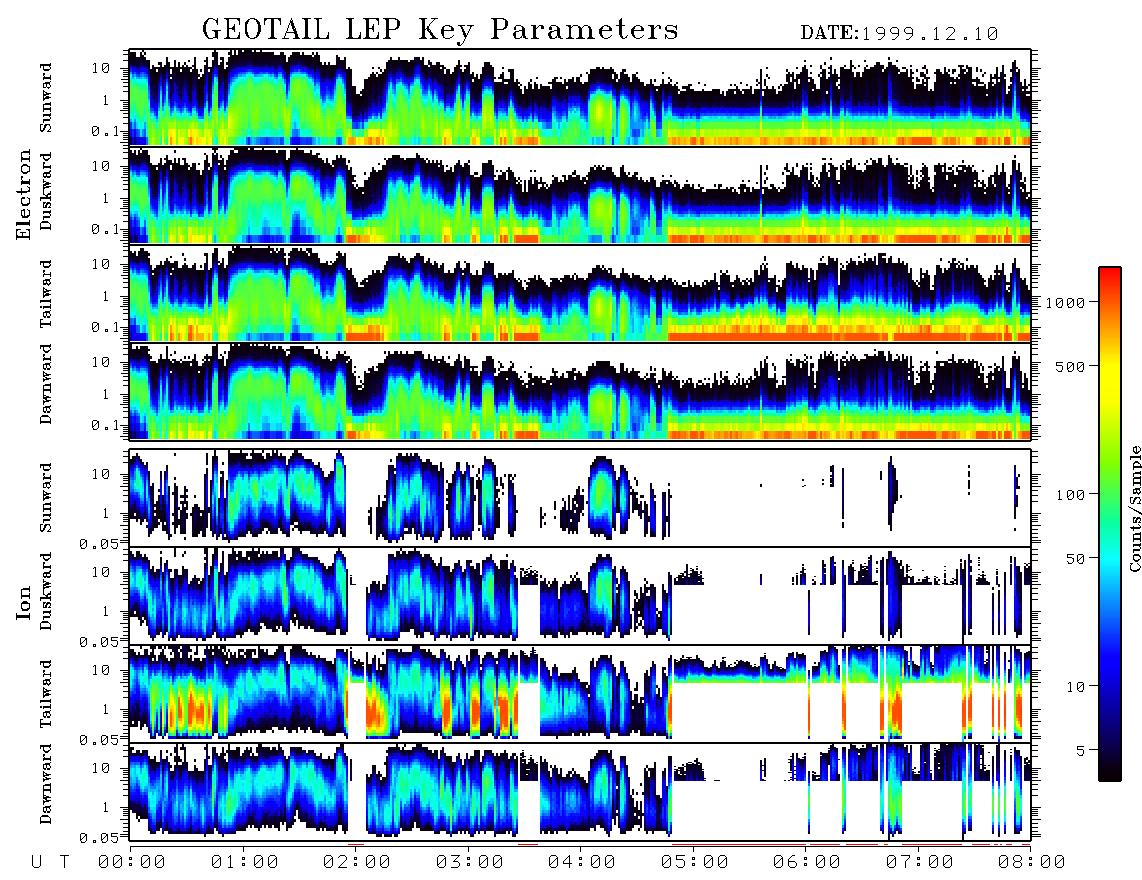
Task: Click the Electron Tailward spectrogram panel
Action: point(580,293)
